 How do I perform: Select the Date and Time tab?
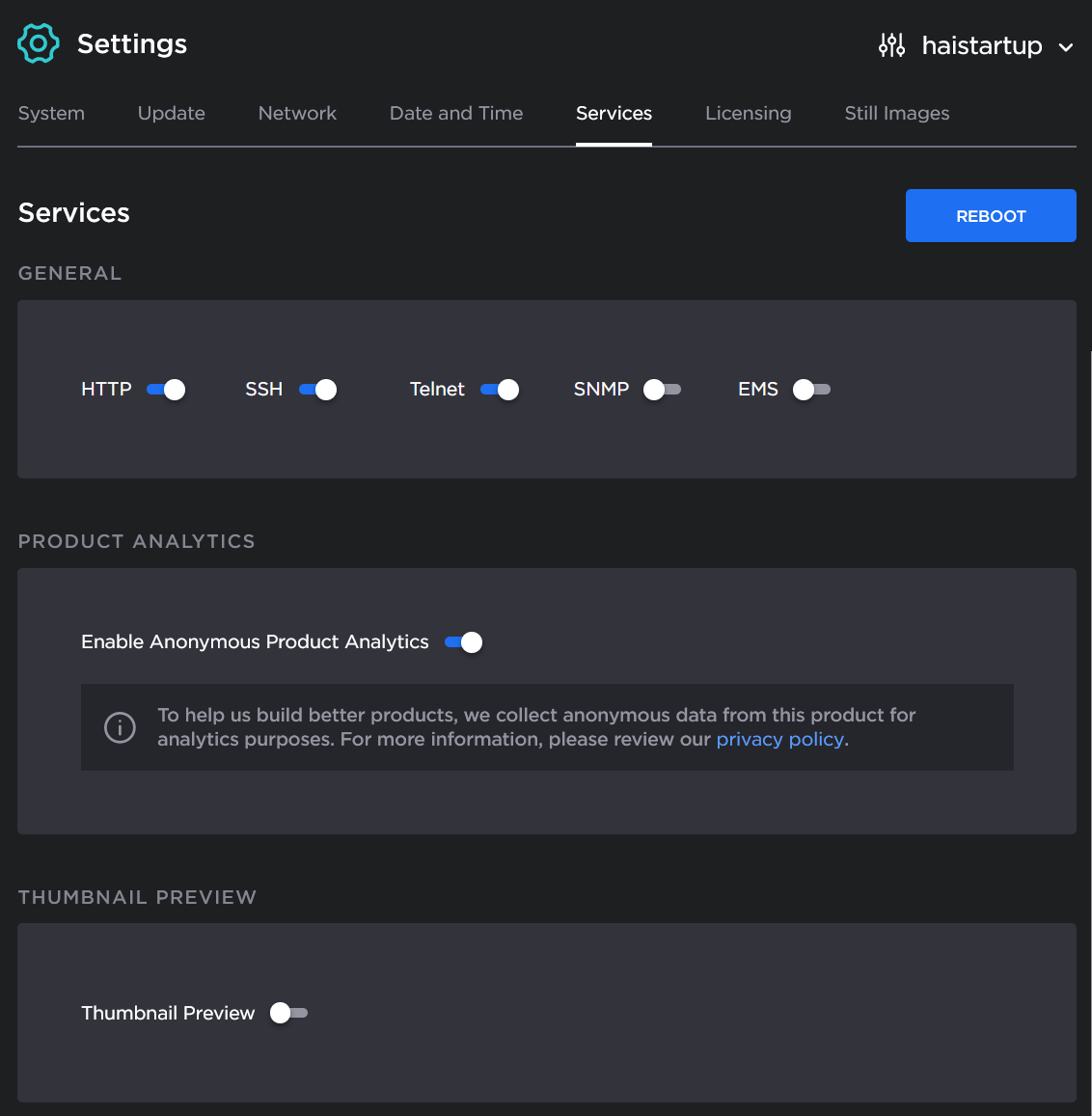[x=455, y=113]
